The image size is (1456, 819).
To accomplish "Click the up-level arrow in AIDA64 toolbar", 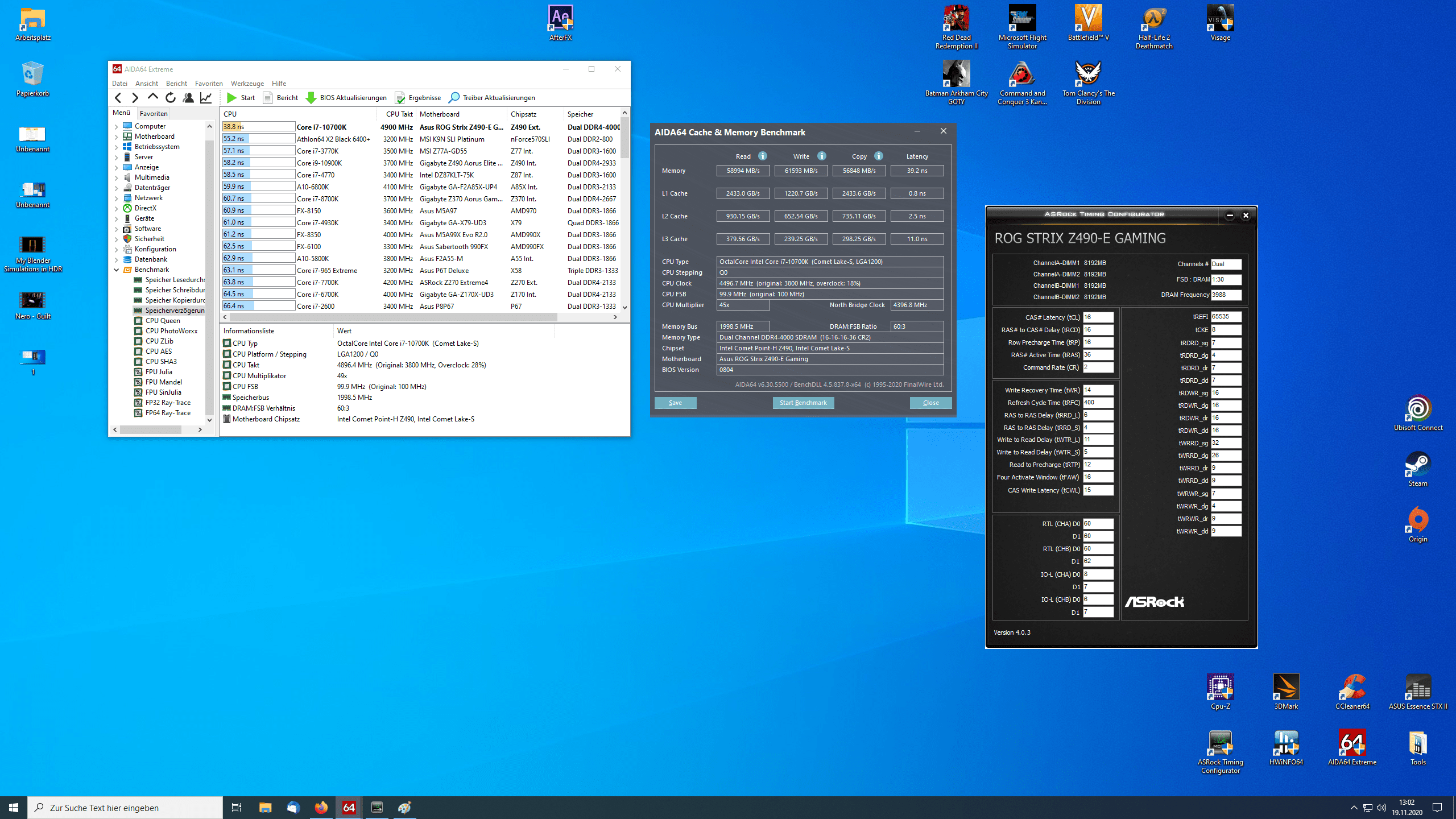I will tap(152, 98).
